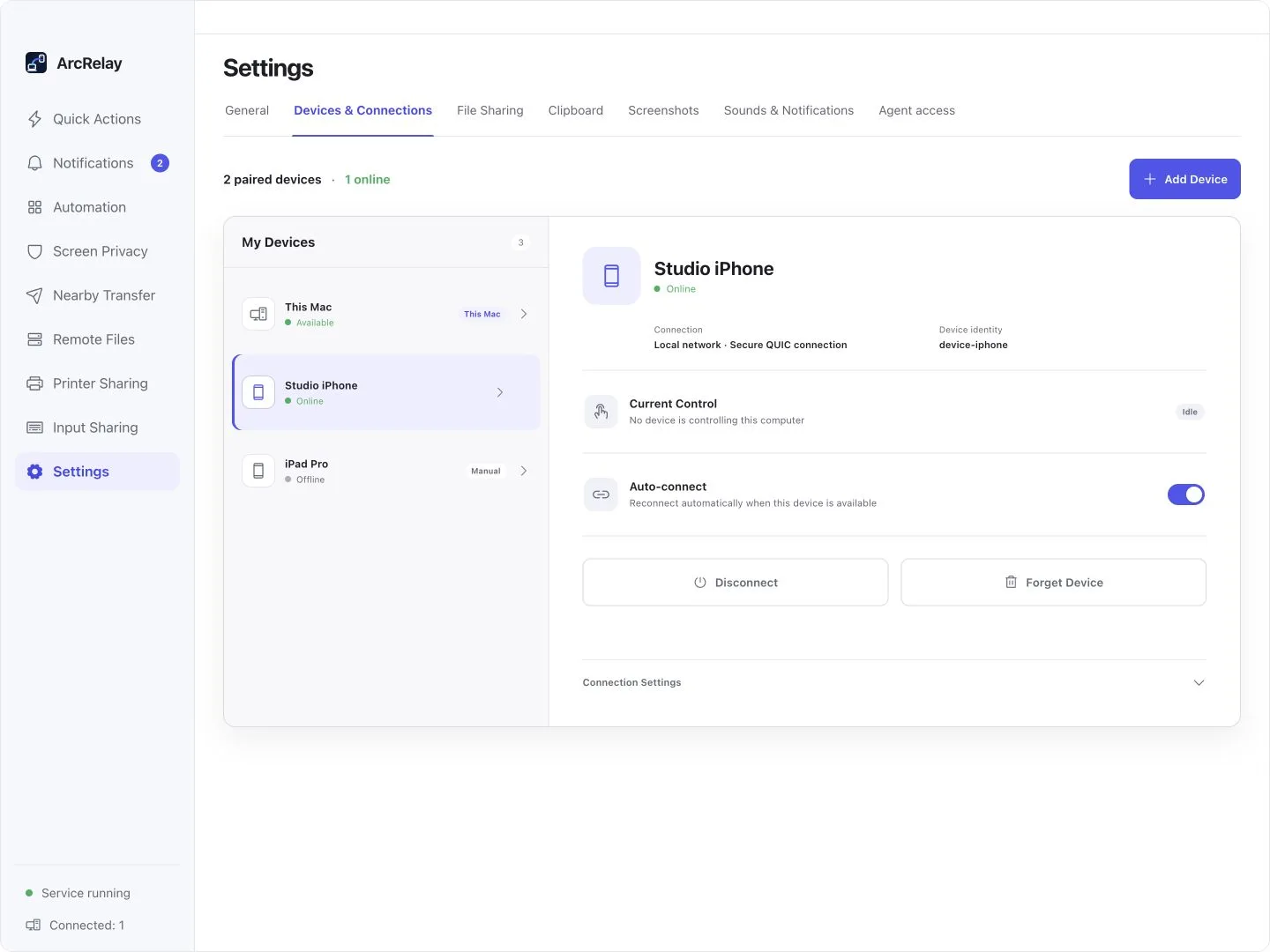Open Quick Actions lightning icon
The width and height of the screenshot is (1270, 952).
click(x=34, y=119)
